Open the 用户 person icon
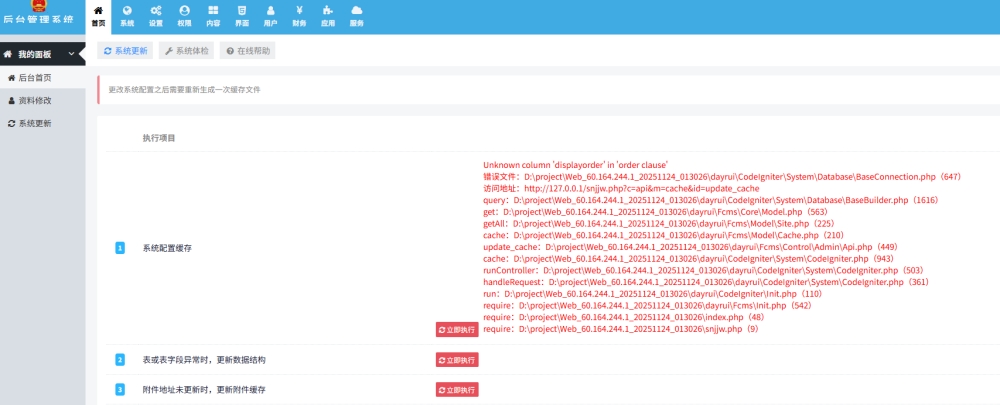 [x=271, y=15]
